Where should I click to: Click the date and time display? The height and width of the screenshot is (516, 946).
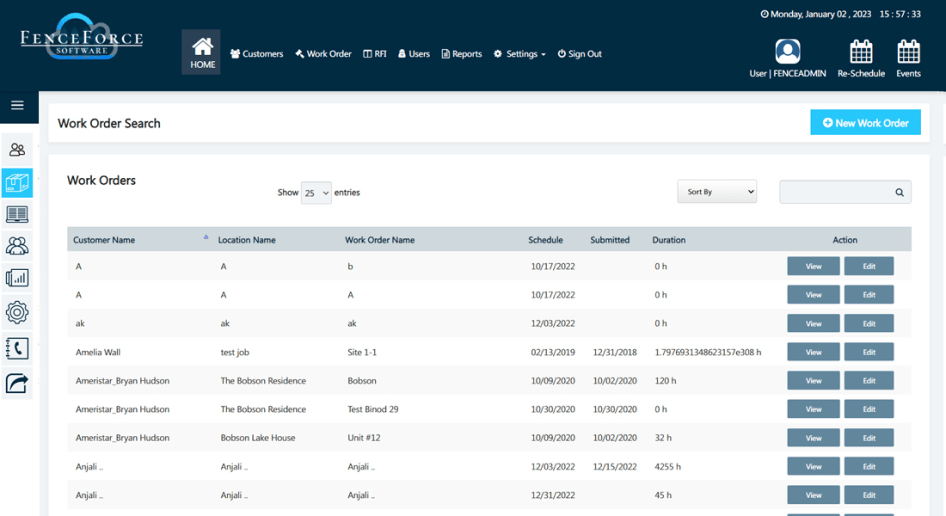[x=840, y=14]
